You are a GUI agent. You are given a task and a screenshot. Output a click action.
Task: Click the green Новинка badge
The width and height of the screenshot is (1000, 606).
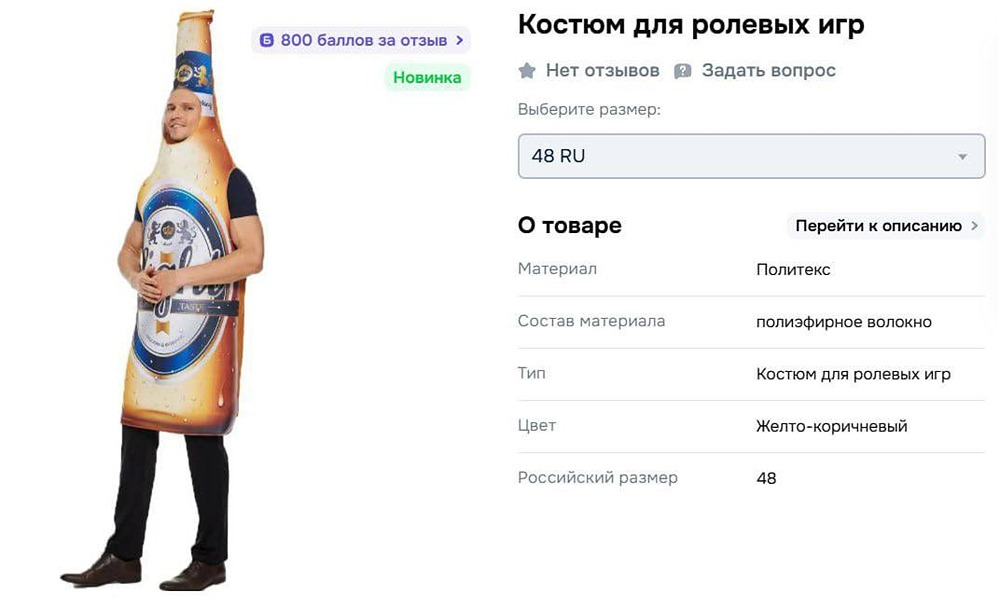tap(427, 78)
